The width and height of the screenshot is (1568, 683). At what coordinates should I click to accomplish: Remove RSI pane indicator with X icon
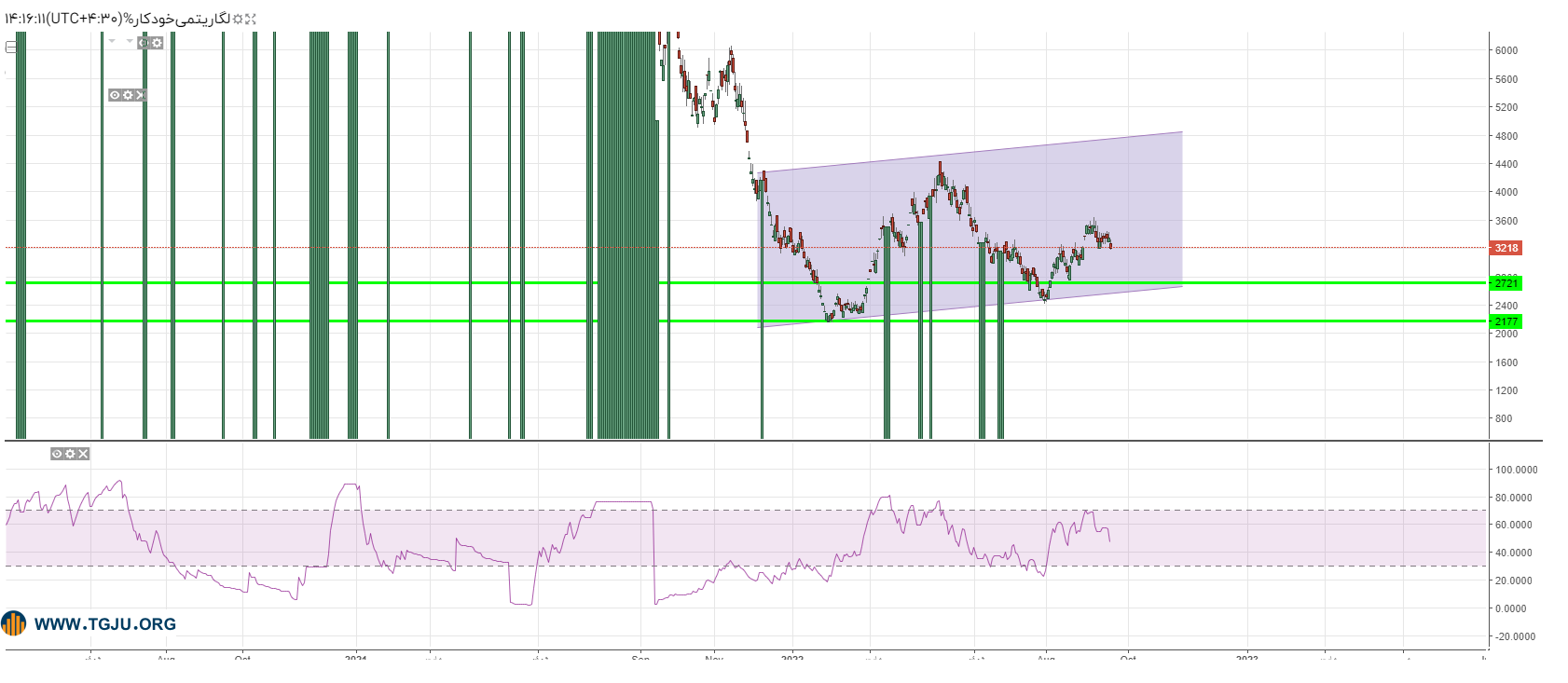point(83,454)
